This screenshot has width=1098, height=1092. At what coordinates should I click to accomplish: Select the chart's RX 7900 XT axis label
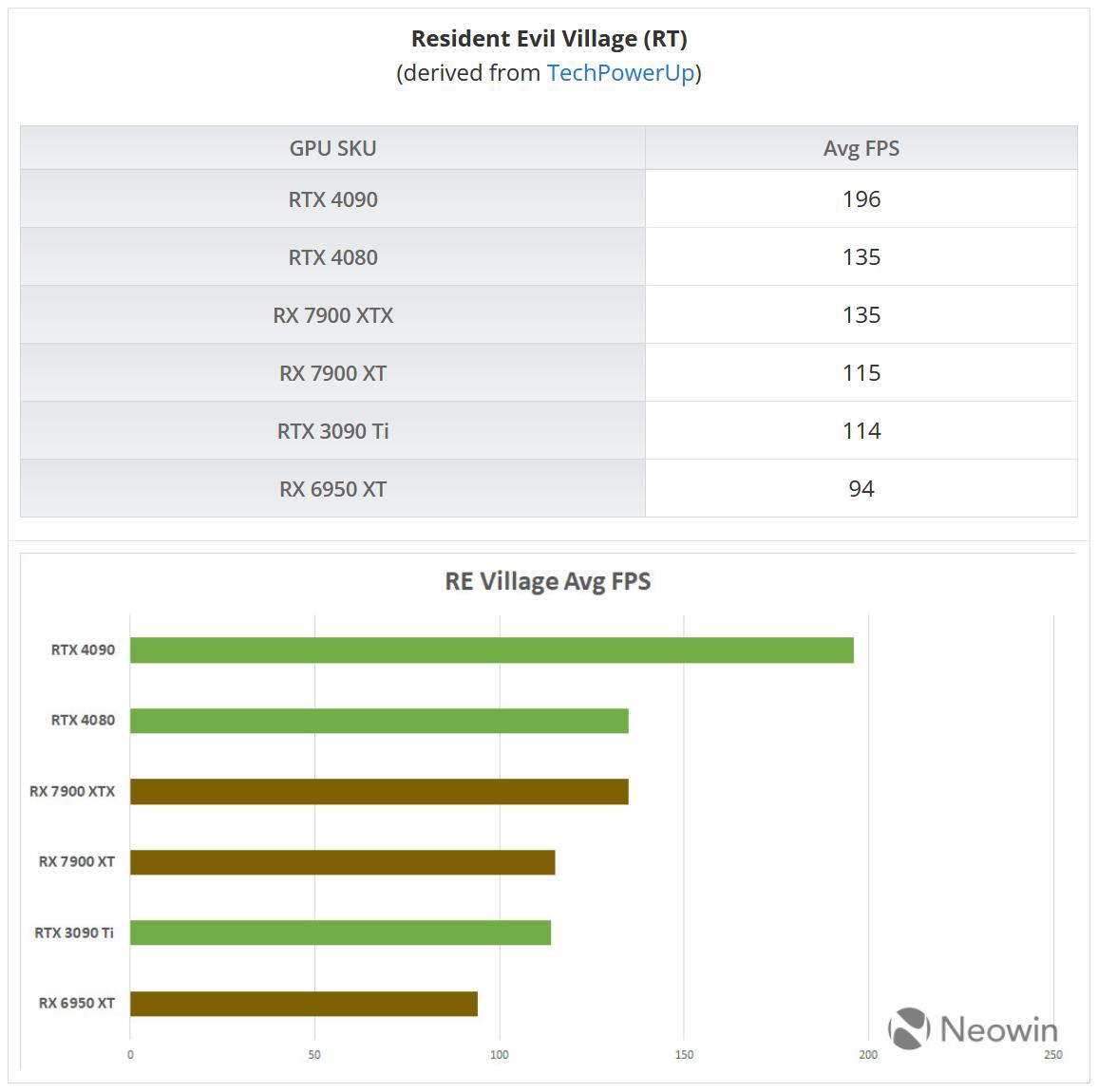[76, 861]
